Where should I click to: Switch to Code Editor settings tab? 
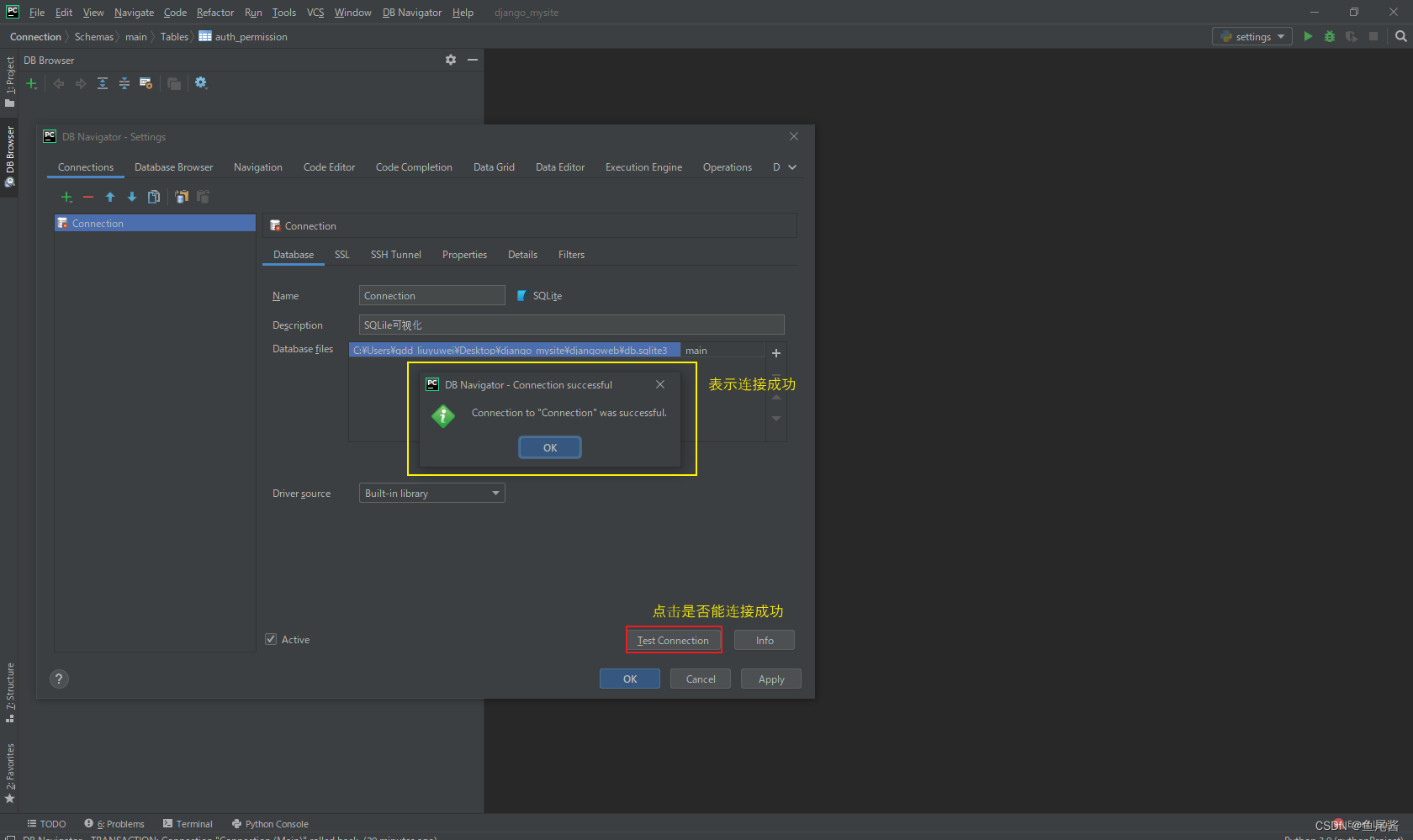tap(329, 167)
